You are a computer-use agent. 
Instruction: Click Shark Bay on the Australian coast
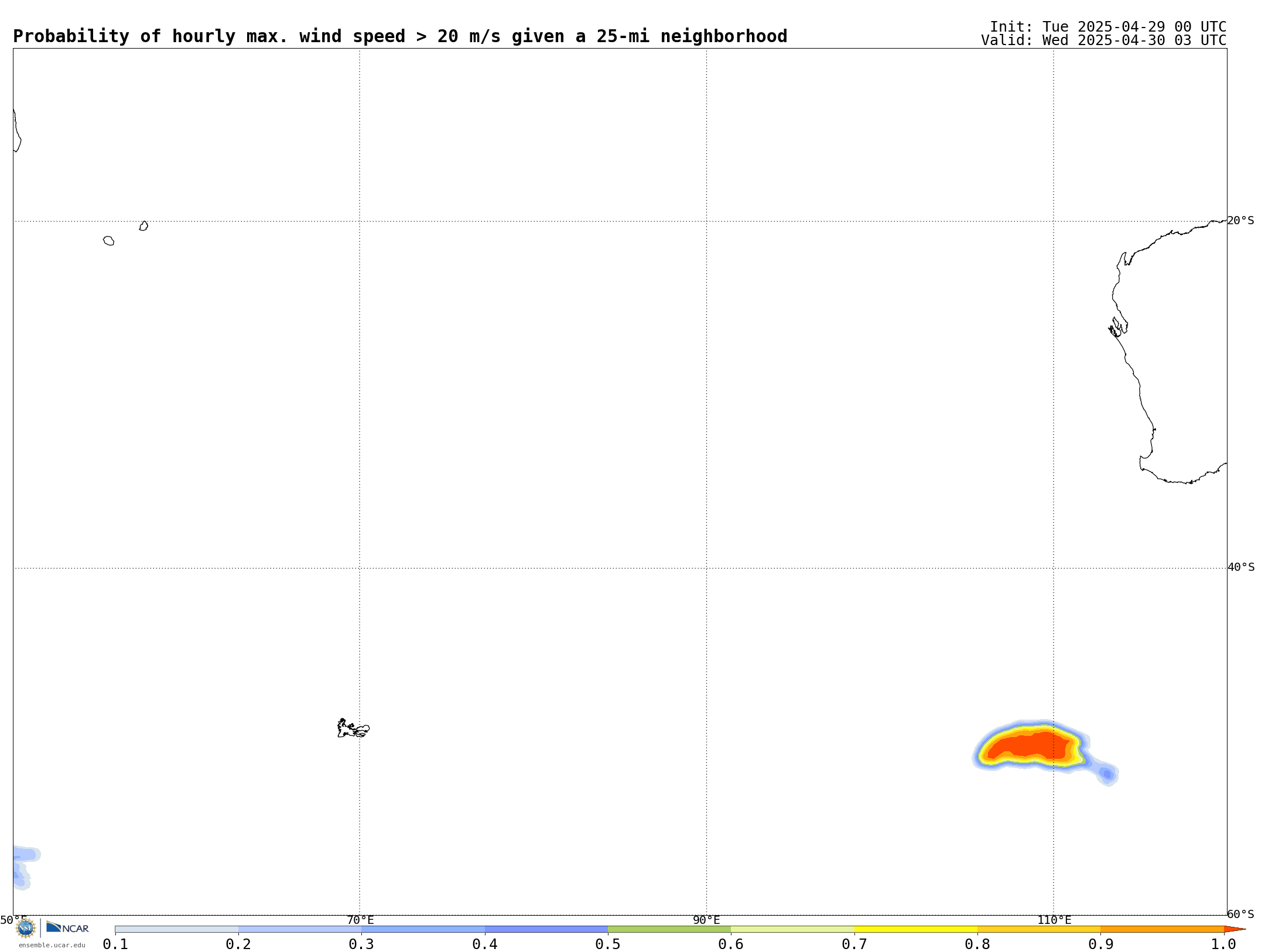point(1118,327)
